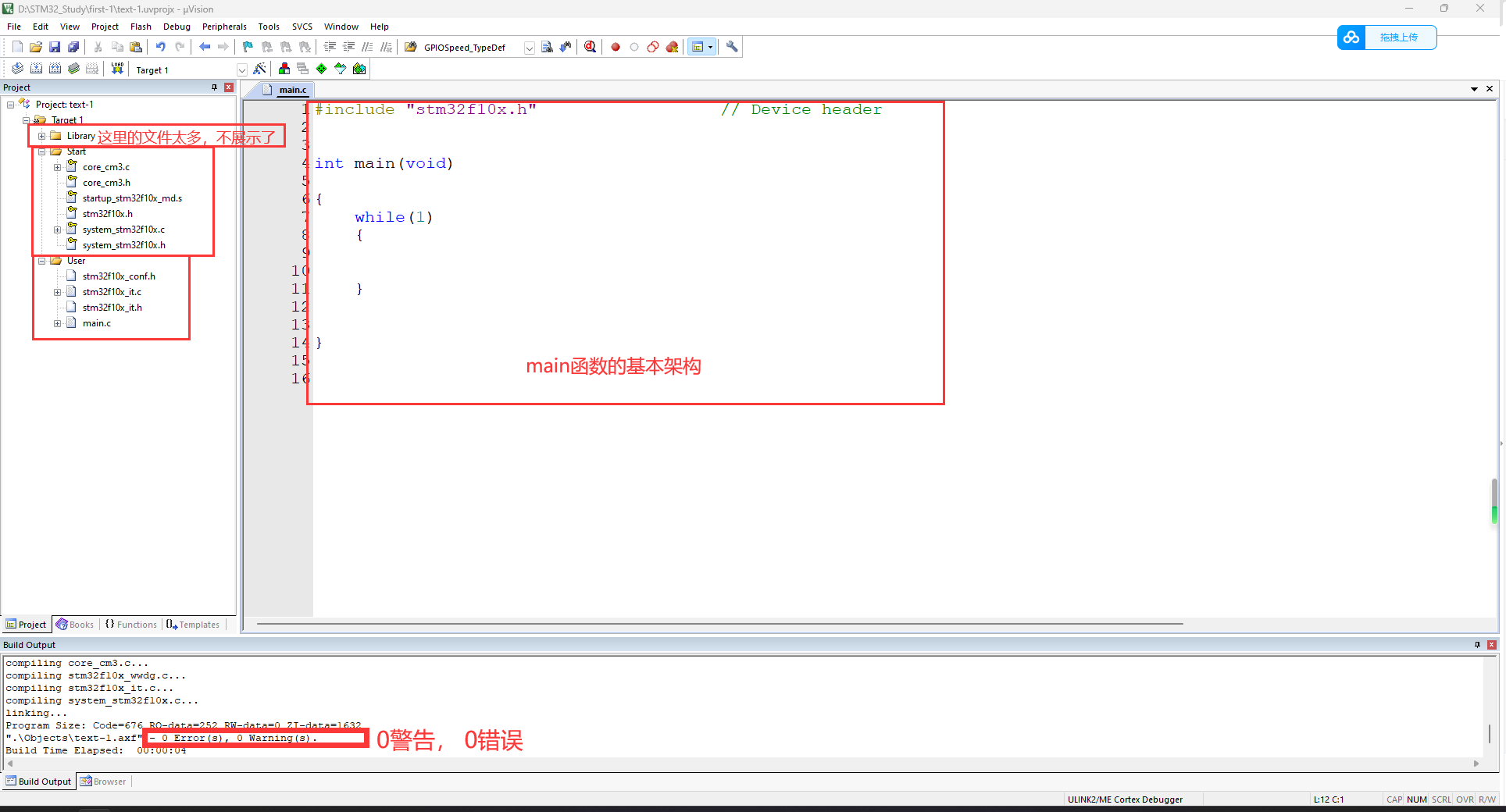Select startup_stm32f10x_md.s file
This screenshot has width=1506, height=812.
click(132, 198)
